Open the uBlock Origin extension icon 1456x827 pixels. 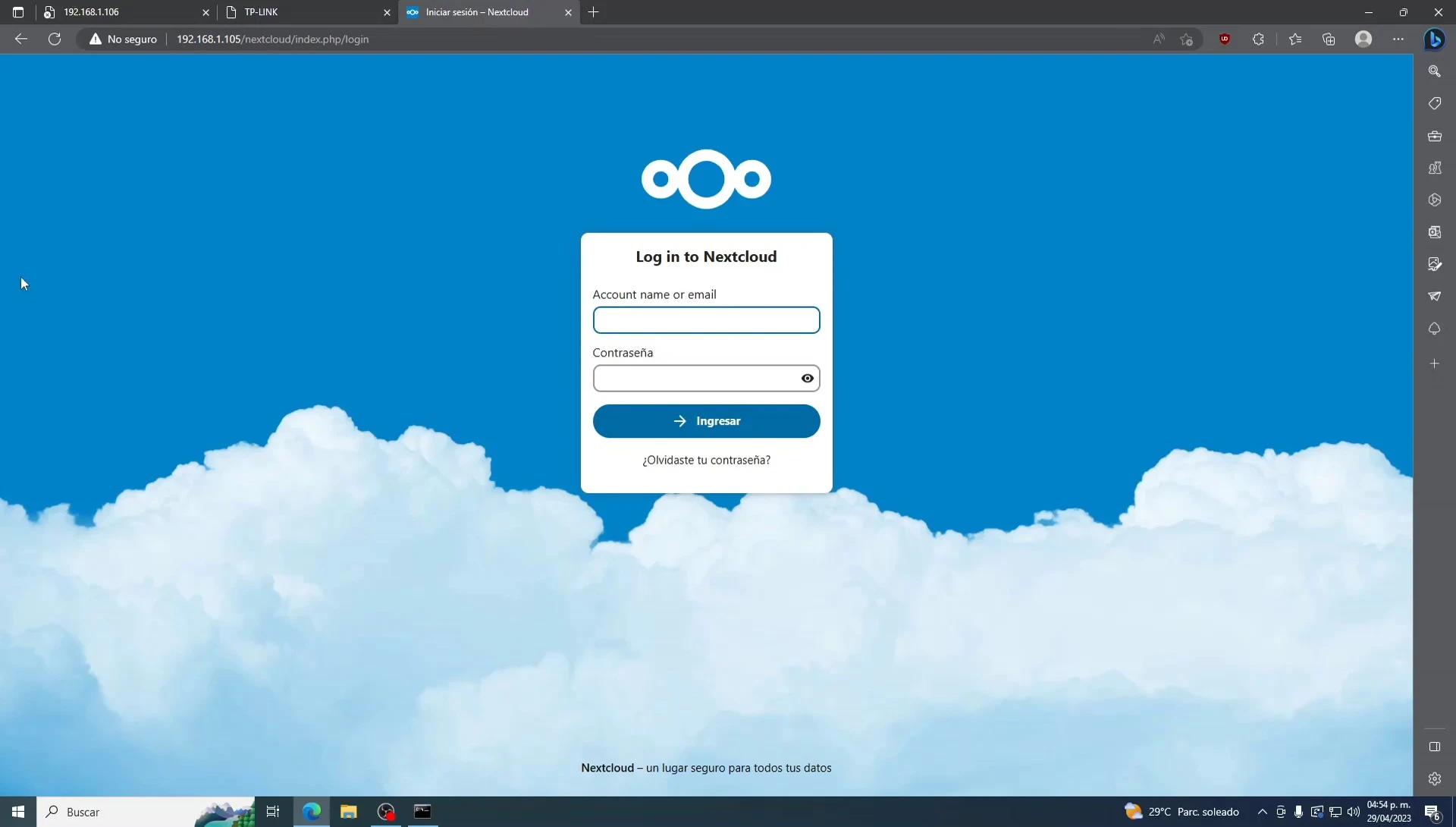pyautogui.click(x=1225, y=39)
